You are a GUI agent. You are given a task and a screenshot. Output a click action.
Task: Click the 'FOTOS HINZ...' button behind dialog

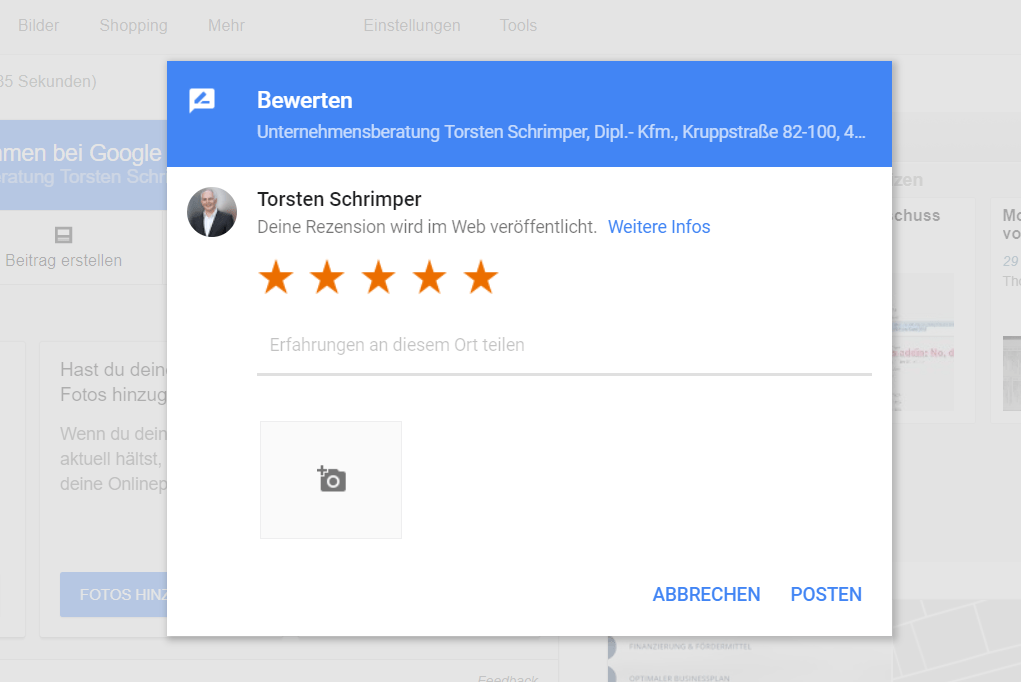coord(113,595)
